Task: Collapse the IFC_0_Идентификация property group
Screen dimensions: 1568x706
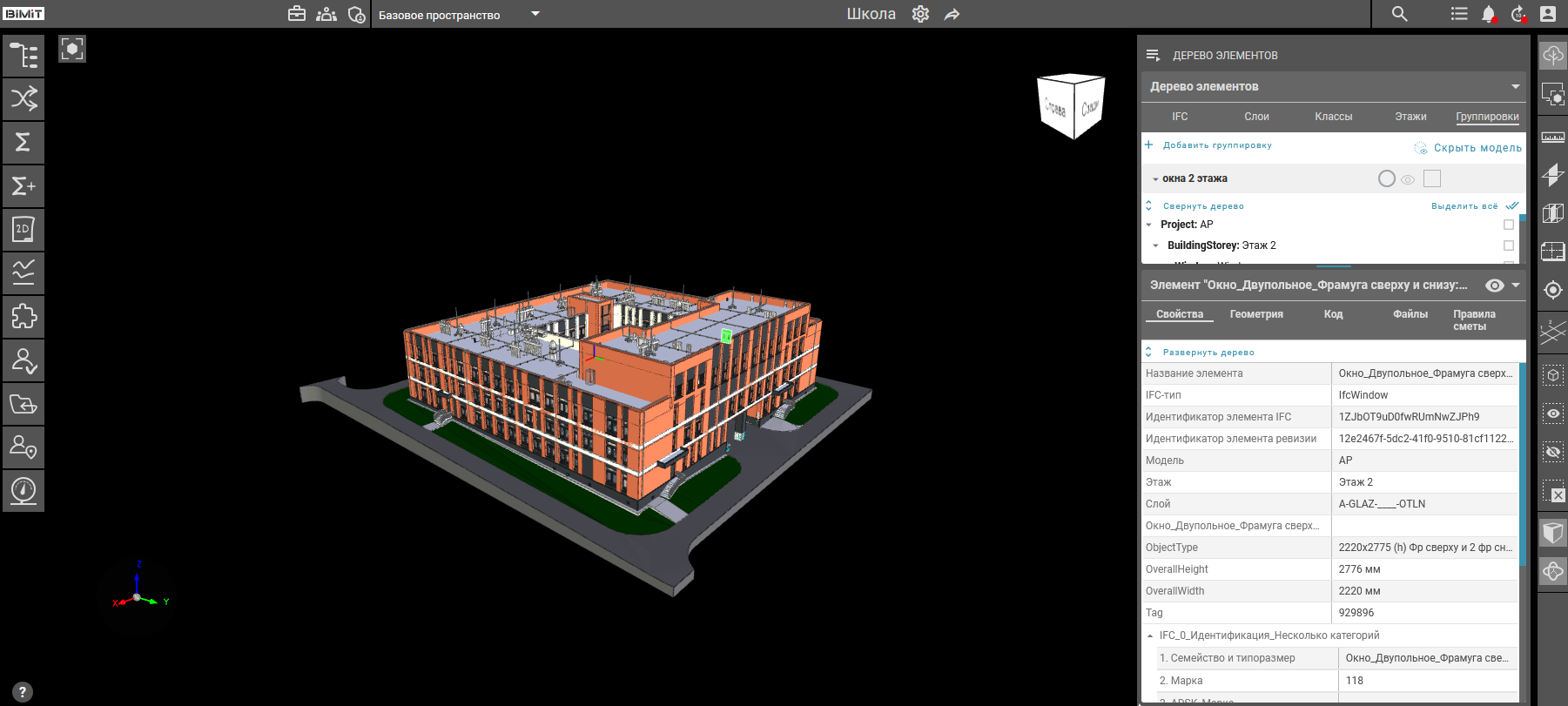Action: pos(1150,635)
